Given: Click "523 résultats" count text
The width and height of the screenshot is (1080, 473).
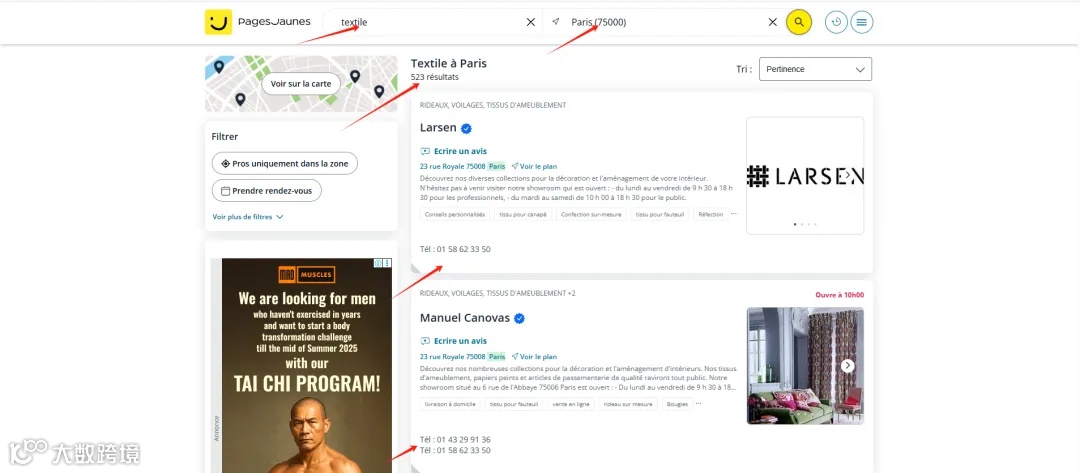Looking at the screenshot, I should point(435,77).
